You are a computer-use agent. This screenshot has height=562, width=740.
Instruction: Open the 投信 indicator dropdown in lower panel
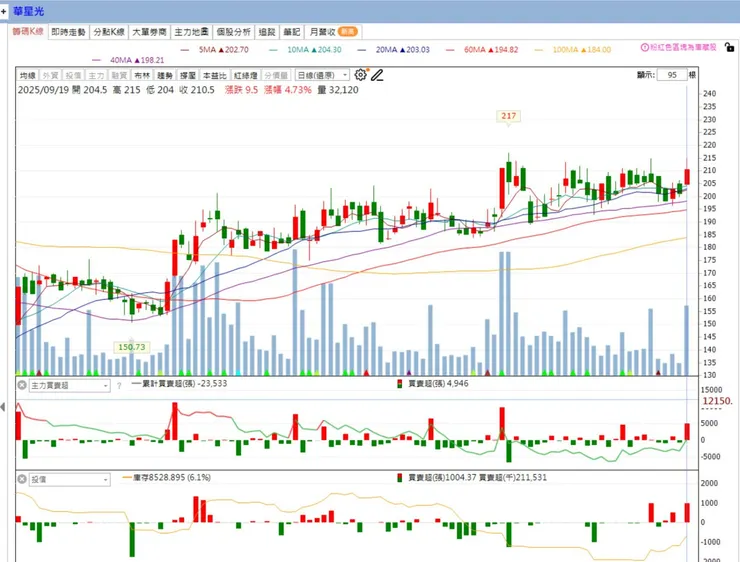pyautogui.click(x=69, y=479)
